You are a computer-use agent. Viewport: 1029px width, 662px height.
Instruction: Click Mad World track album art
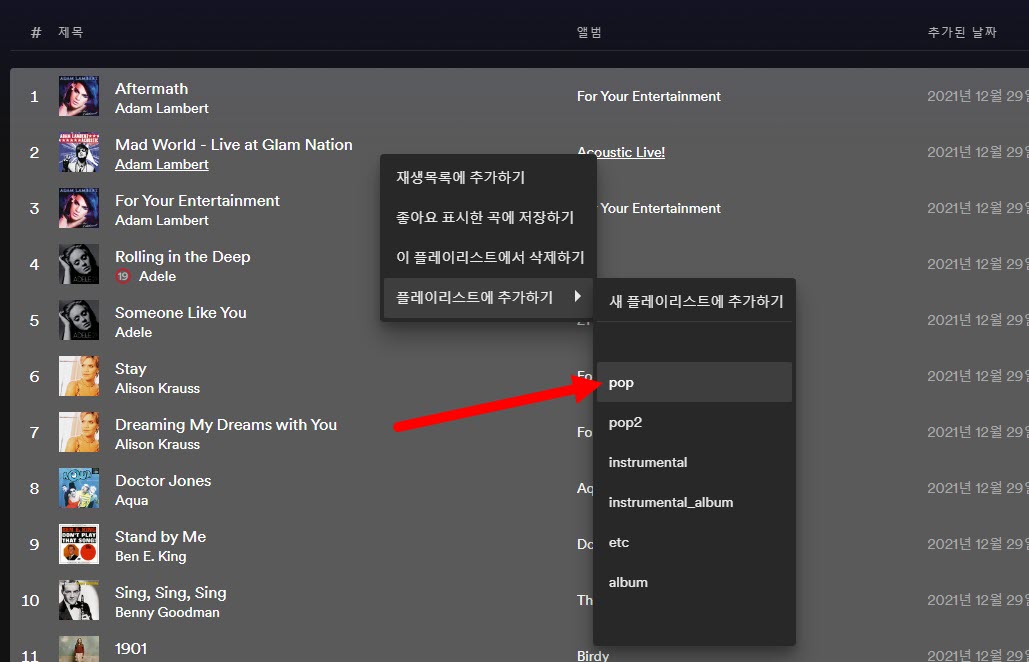coord(79,152)
